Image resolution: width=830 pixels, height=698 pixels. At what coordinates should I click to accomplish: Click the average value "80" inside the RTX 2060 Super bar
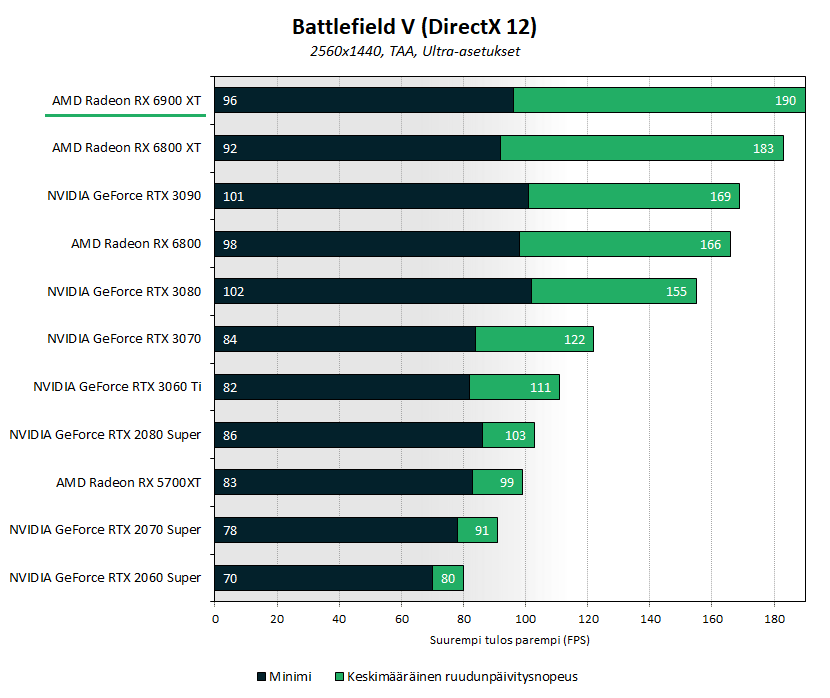click(x=448, y=578)
